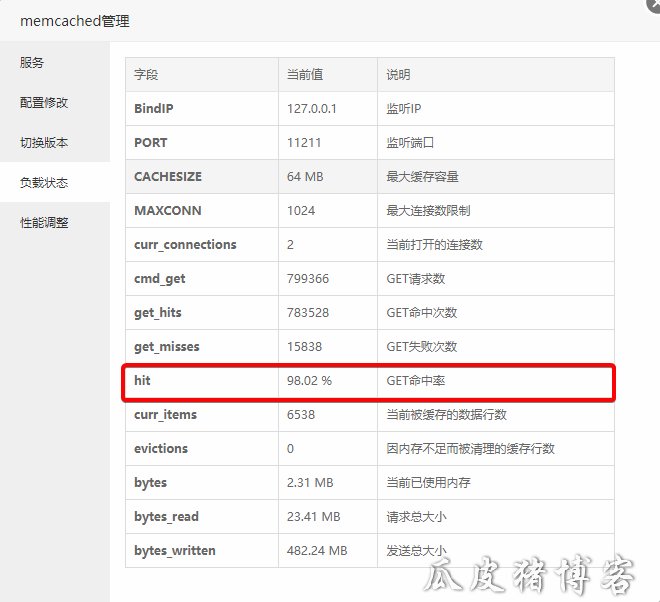This screenshot has height=602, width=660.
Task: Open the 负载状态 tab
Action: click(44, 183)
